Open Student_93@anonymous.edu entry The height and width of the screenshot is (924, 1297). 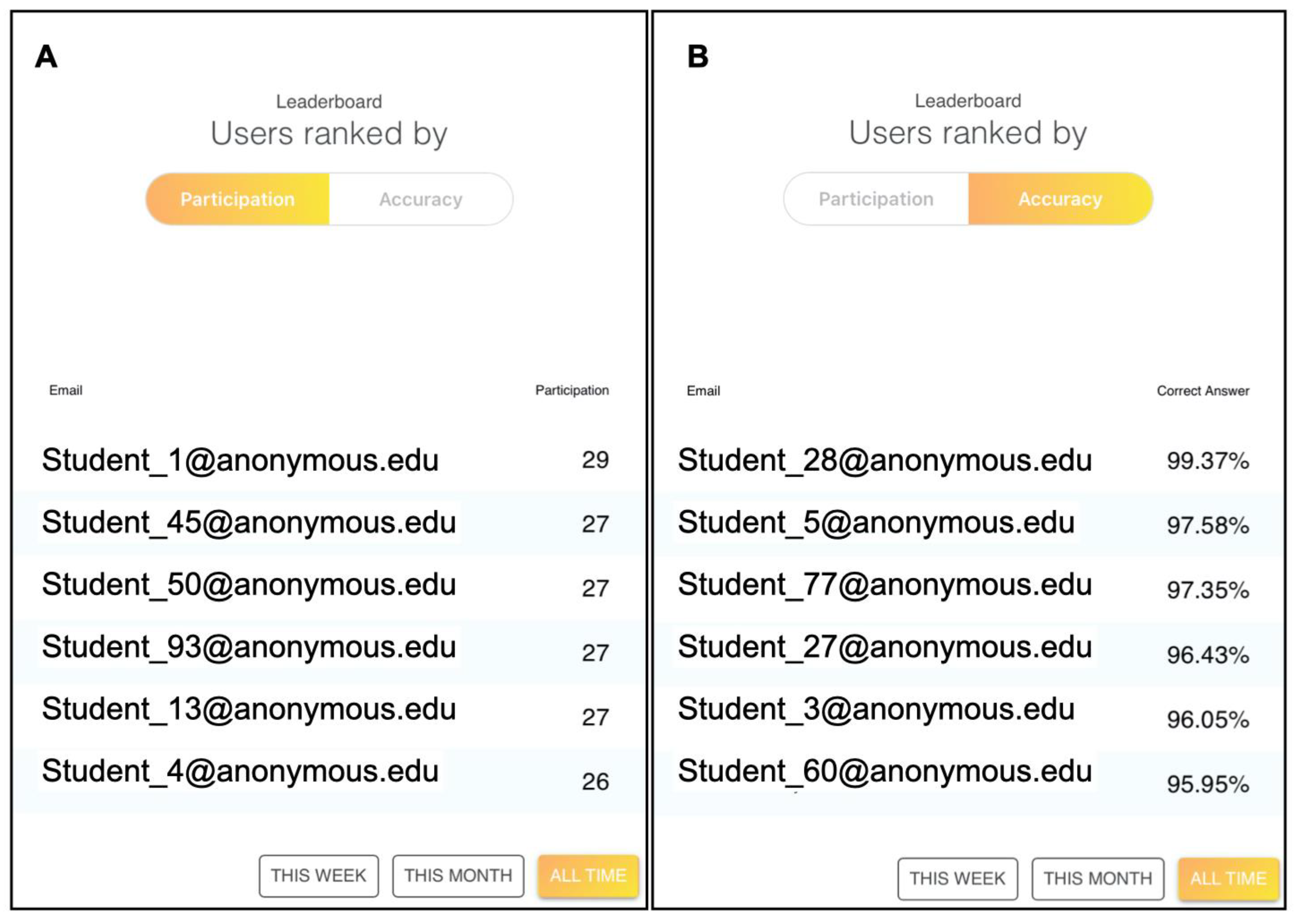pyautogui.click(x=249, y=647)
